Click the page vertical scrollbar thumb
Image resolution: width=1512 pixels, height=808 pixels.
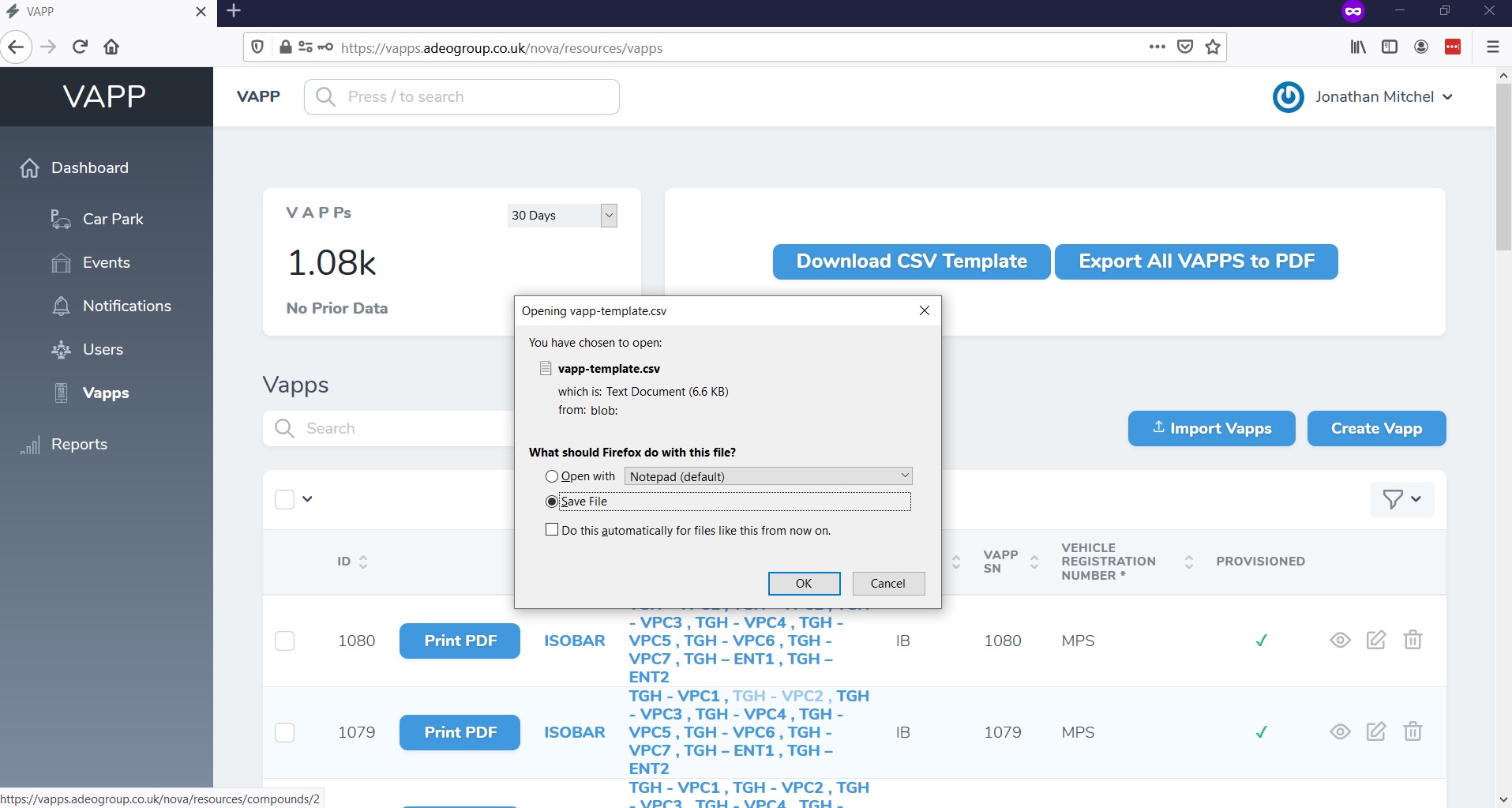1503,167
